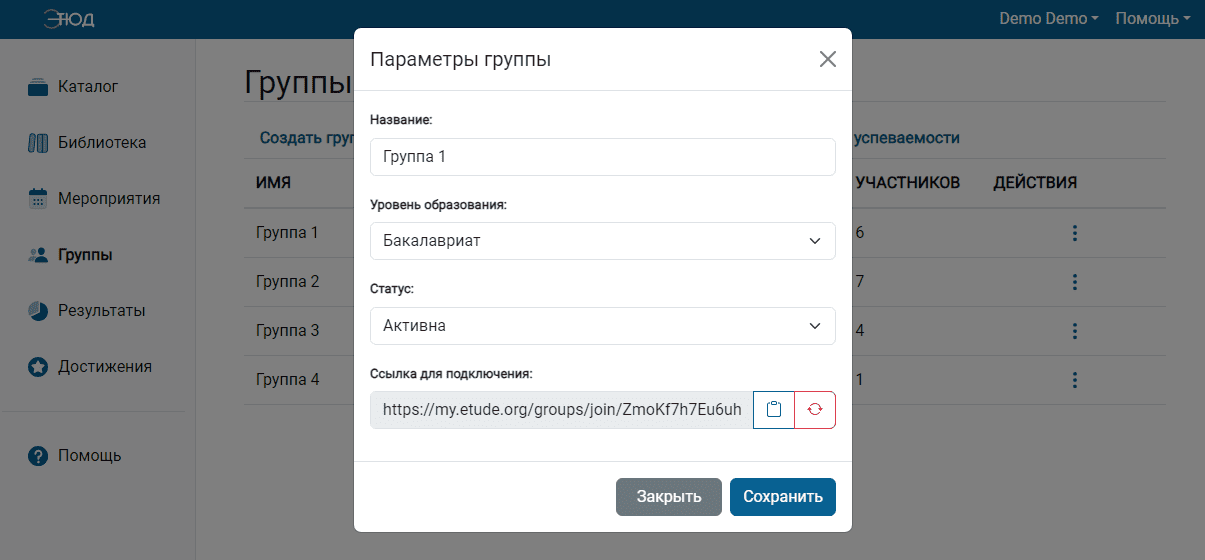Open Библиотека in the sidebar menu
The image size is (1205, 560).
tap(102, 143)
